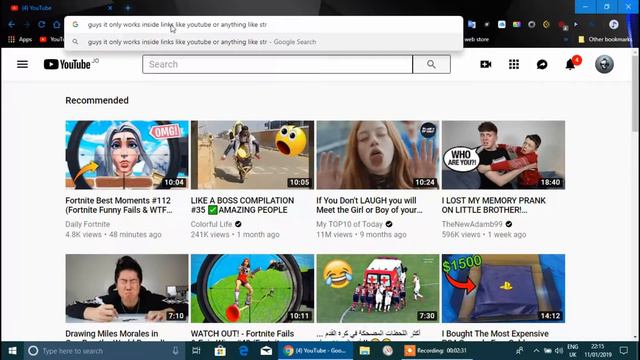Focus the Windows taskbar search box
640x360 pixels.
[x=104, y=351]
